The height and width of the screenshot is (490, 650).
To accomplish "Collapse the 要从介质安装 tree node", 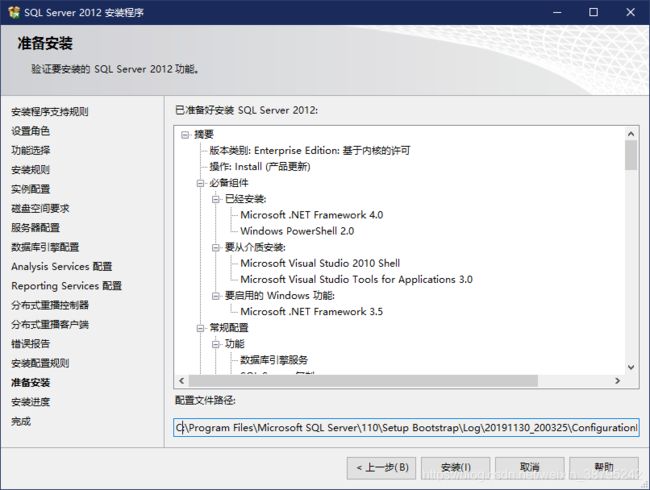I will (x=216, y=248).
